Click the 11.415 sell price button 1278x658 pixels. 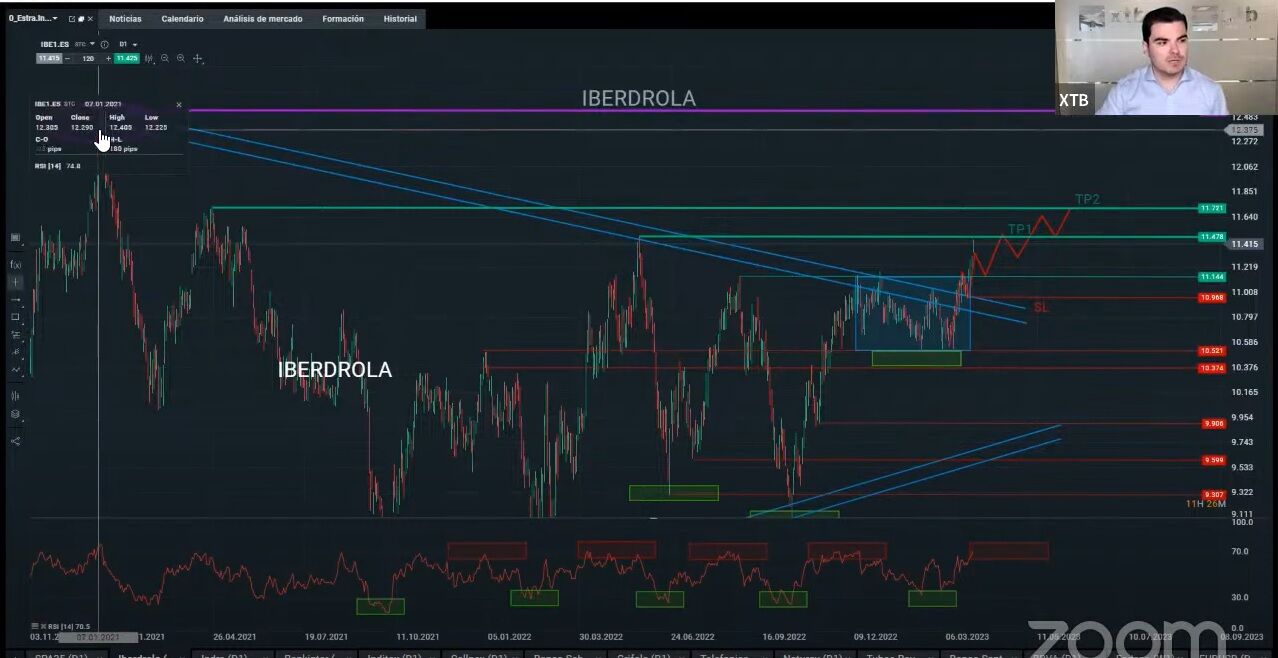click(x=49, y=59)
